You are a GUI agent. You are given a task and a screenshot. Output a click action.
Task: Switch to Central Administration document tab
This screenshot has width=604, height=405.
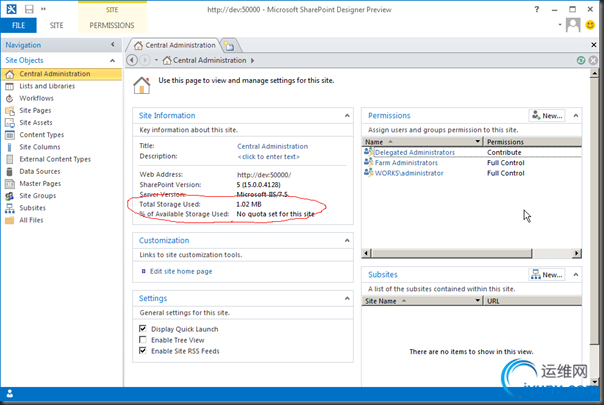pos(174,45)
